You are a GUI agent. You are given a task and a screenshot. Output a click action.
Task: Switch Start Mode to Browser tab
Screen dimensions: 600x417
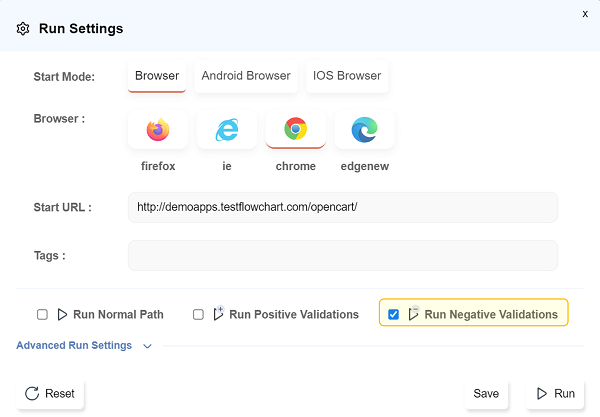click(157, 76)
